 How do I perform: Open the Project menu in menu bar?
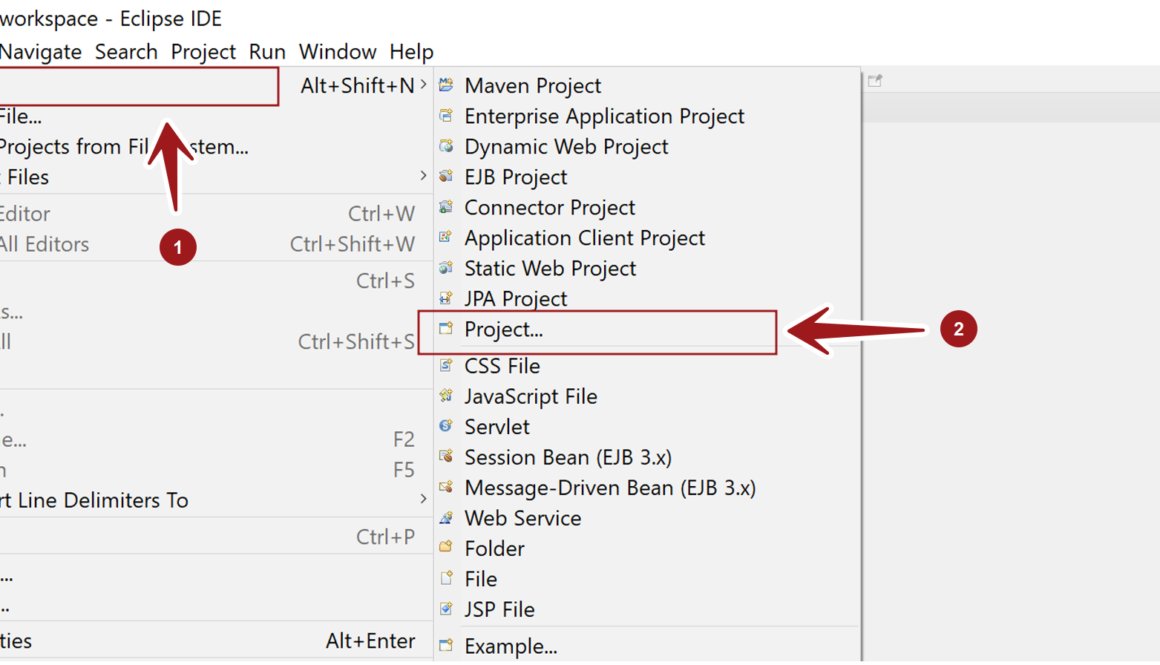coord(203,52)
